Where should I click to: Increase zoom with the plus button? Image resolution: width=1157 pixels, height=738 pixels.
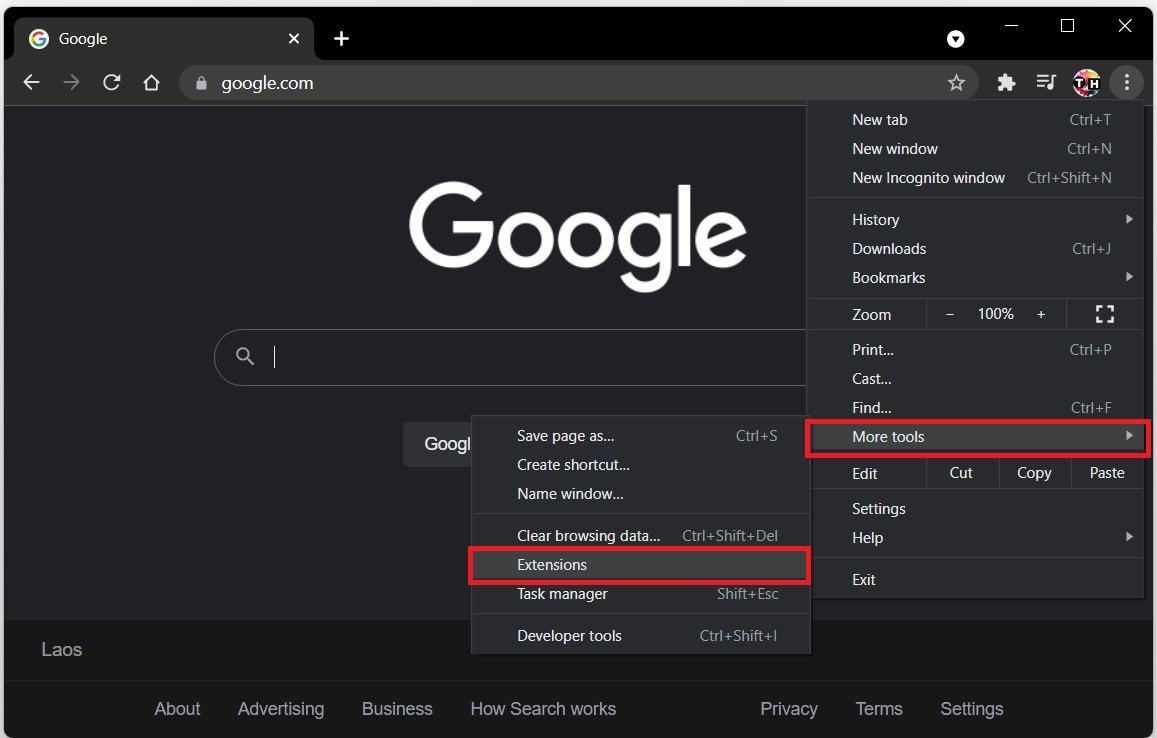pyautogui.click(x=1041, y=314)
